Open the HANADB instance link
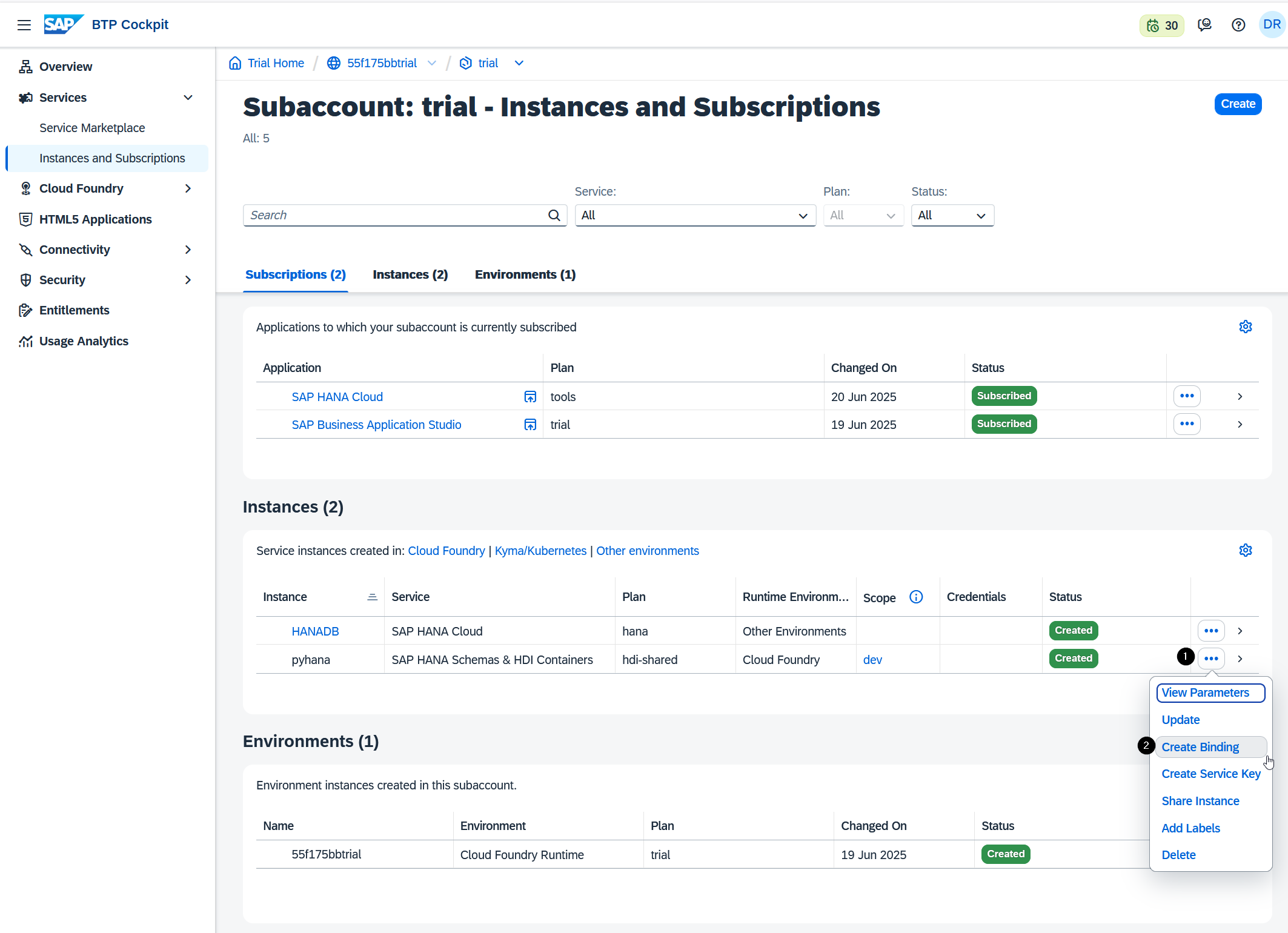The width and height of the screenshot is (1288, 933). [x=315, y=631]
